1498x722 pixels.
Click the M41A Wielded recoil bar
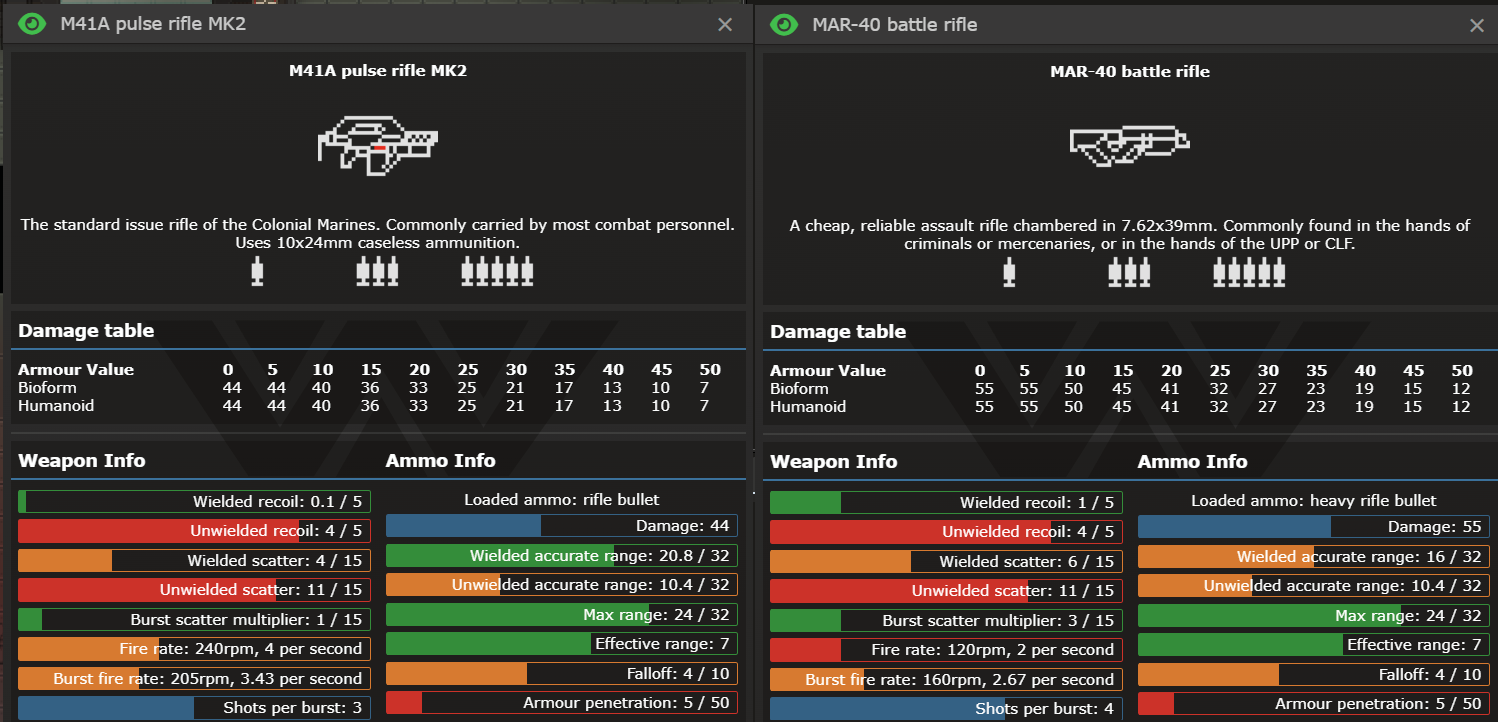pos(194,502)
